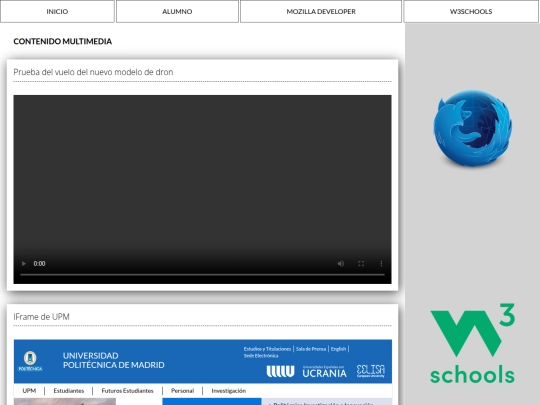This screenshot has width=540, height=405.
Task: Click the UPM Politécnica crest logo
Action: click(30, 361)
